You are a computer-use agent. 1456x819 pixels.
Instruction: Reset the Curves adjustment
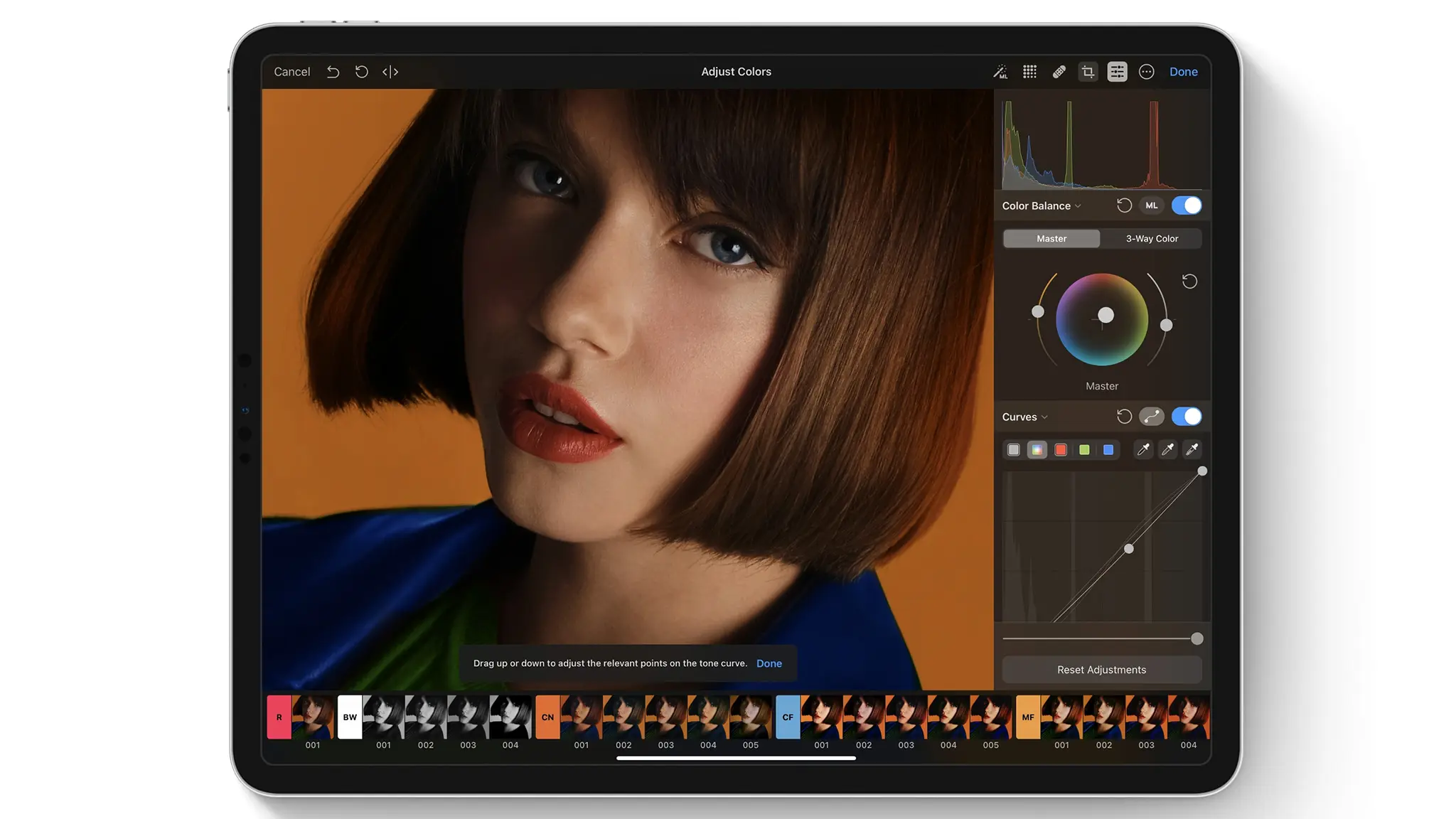[1124, 417]
